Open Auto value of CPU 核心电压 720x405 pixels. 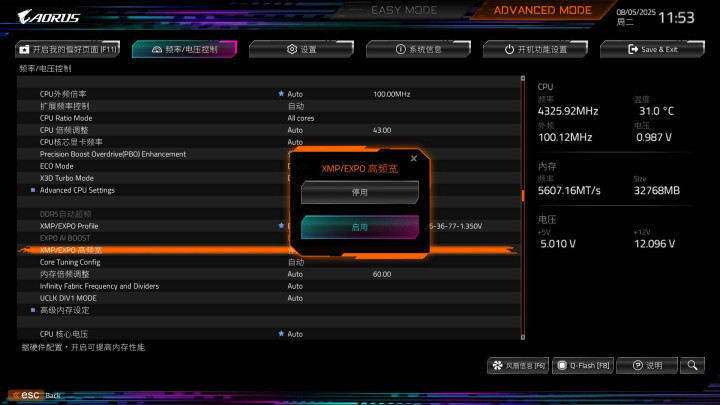[x=295, y=334]
